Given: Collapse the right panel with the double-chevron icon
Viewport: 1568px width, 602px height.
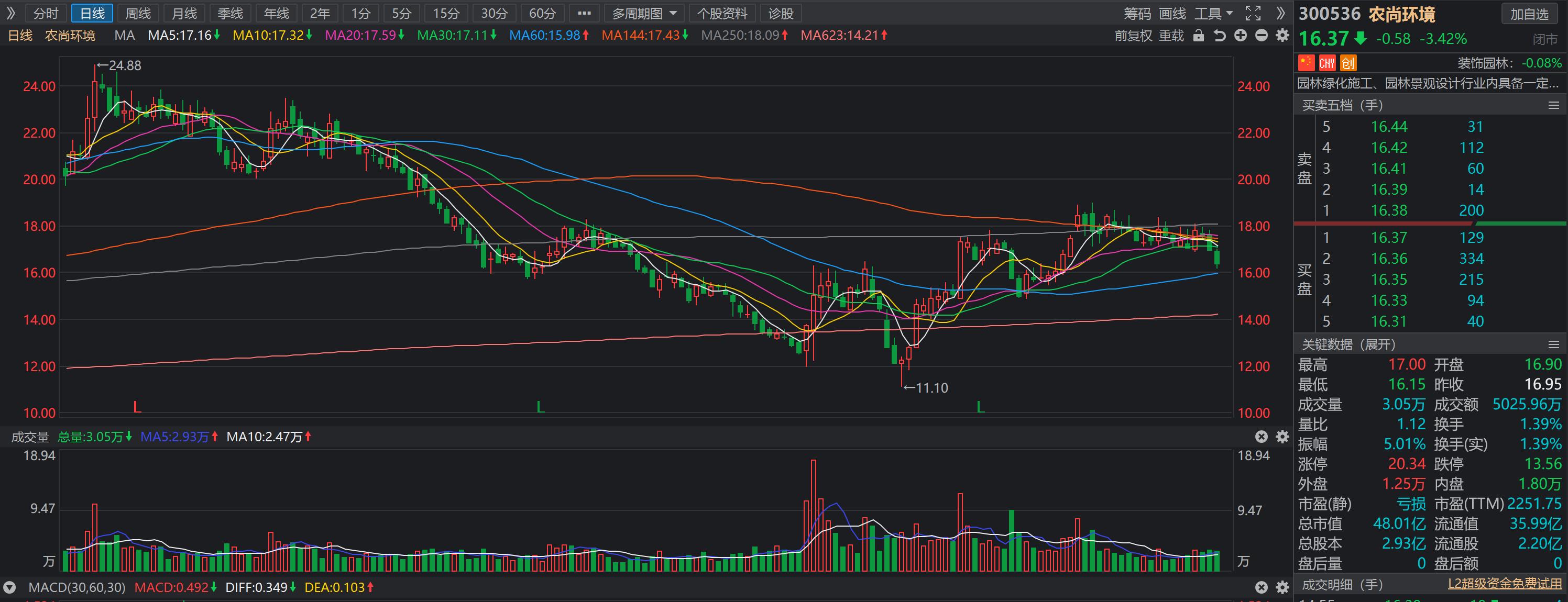Looking at the screenshot, I should point(1281,14).
